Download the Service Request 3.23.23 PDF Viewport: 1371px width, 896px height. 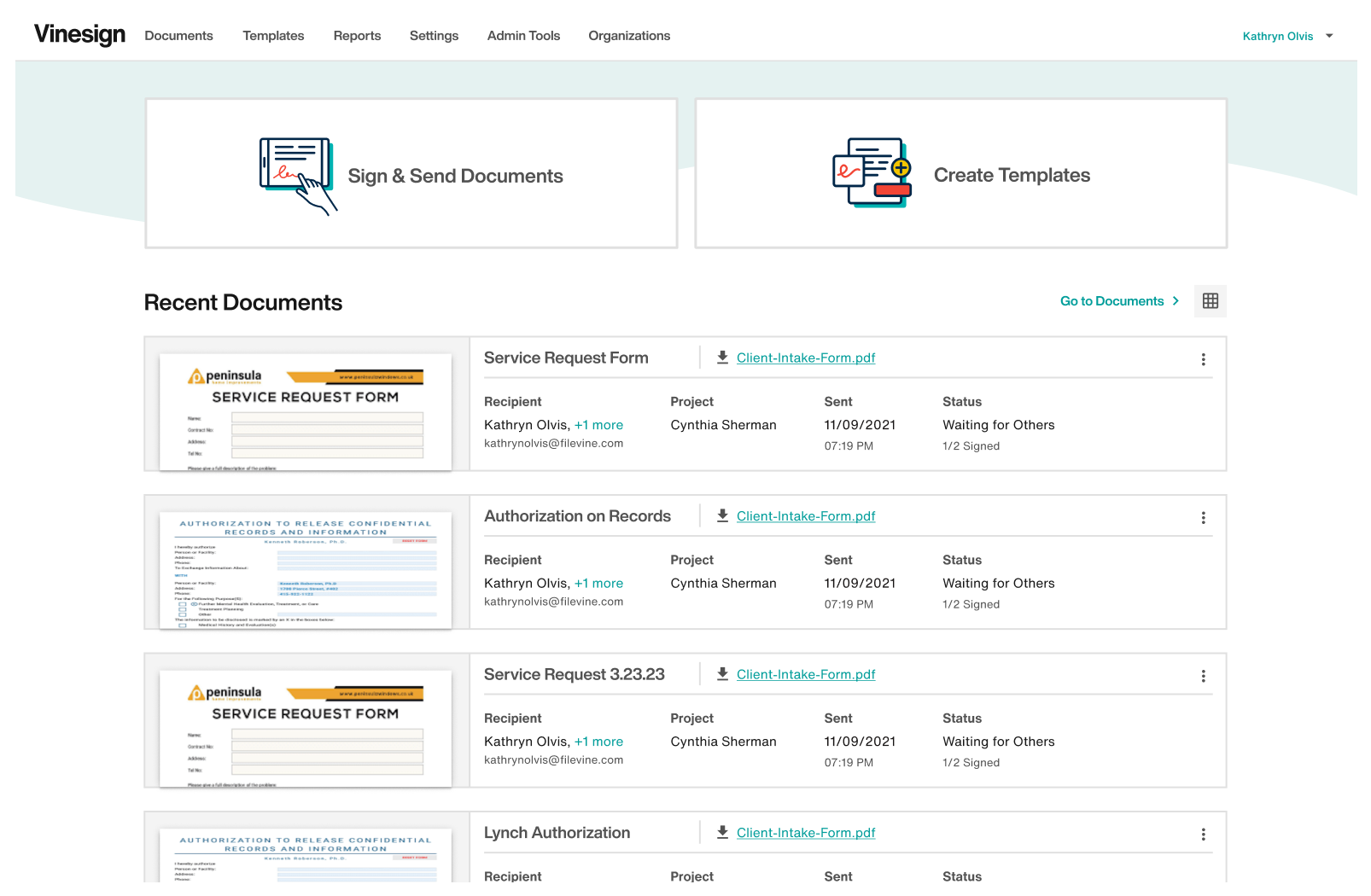(721, 674)
